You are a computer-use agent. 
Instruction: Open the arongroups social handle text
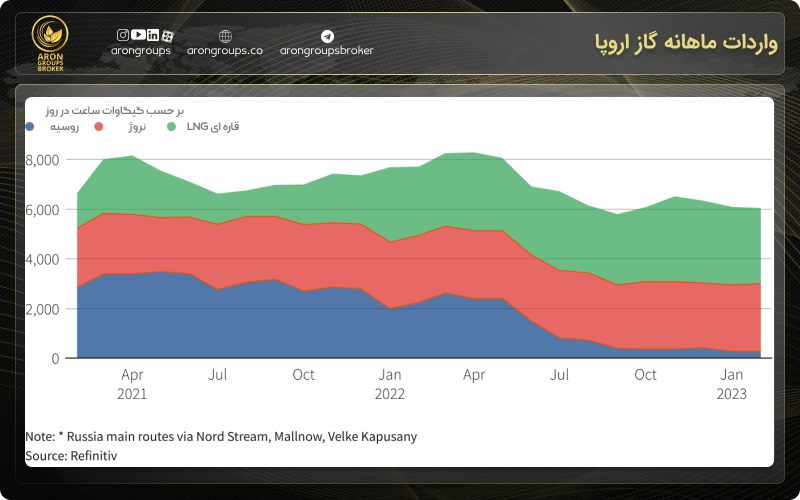pos(141,51)
